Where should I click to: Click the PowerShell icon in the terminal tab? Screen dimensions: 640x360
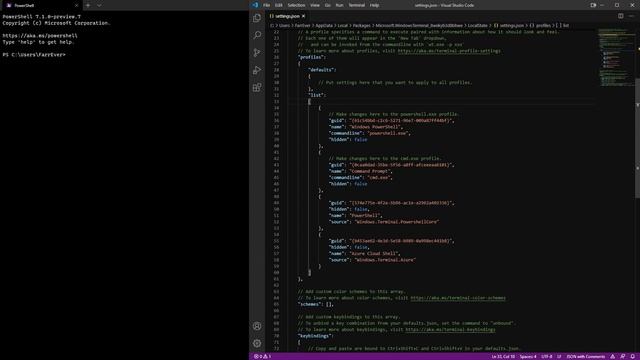[9, 5]
